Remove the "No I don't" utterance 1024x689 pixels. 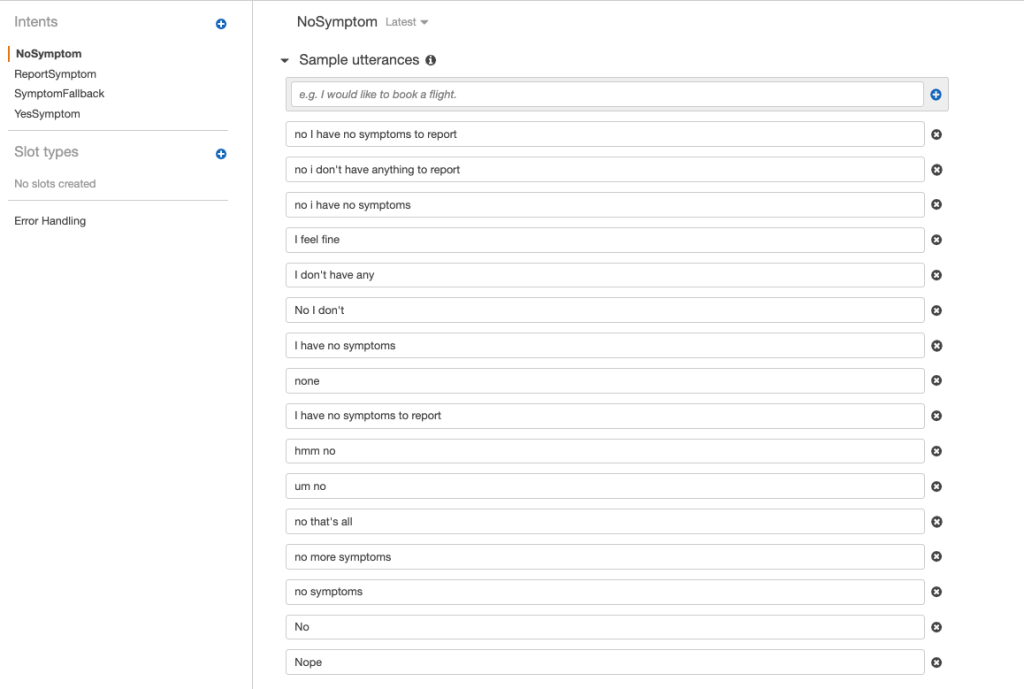(936, 310)
